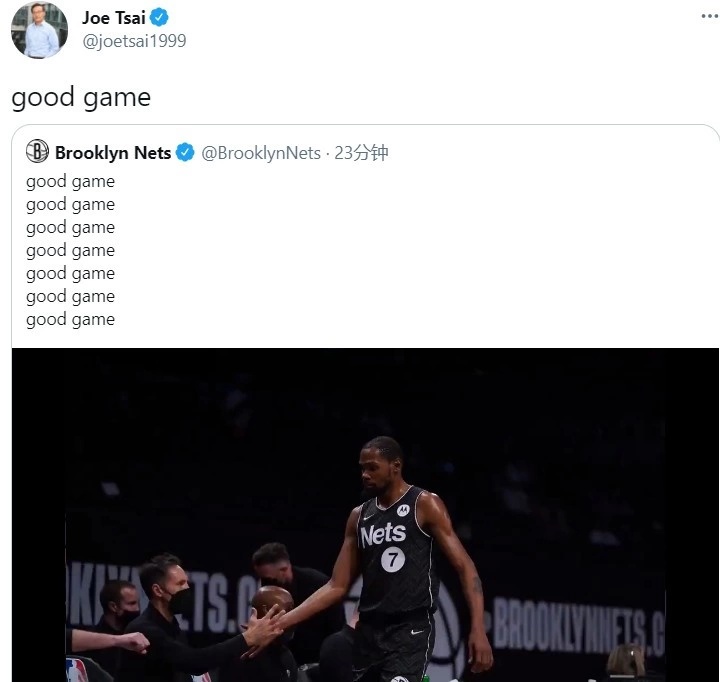
Task: Click the verified badge beside Joe Tsai
Action: point(160,17)
